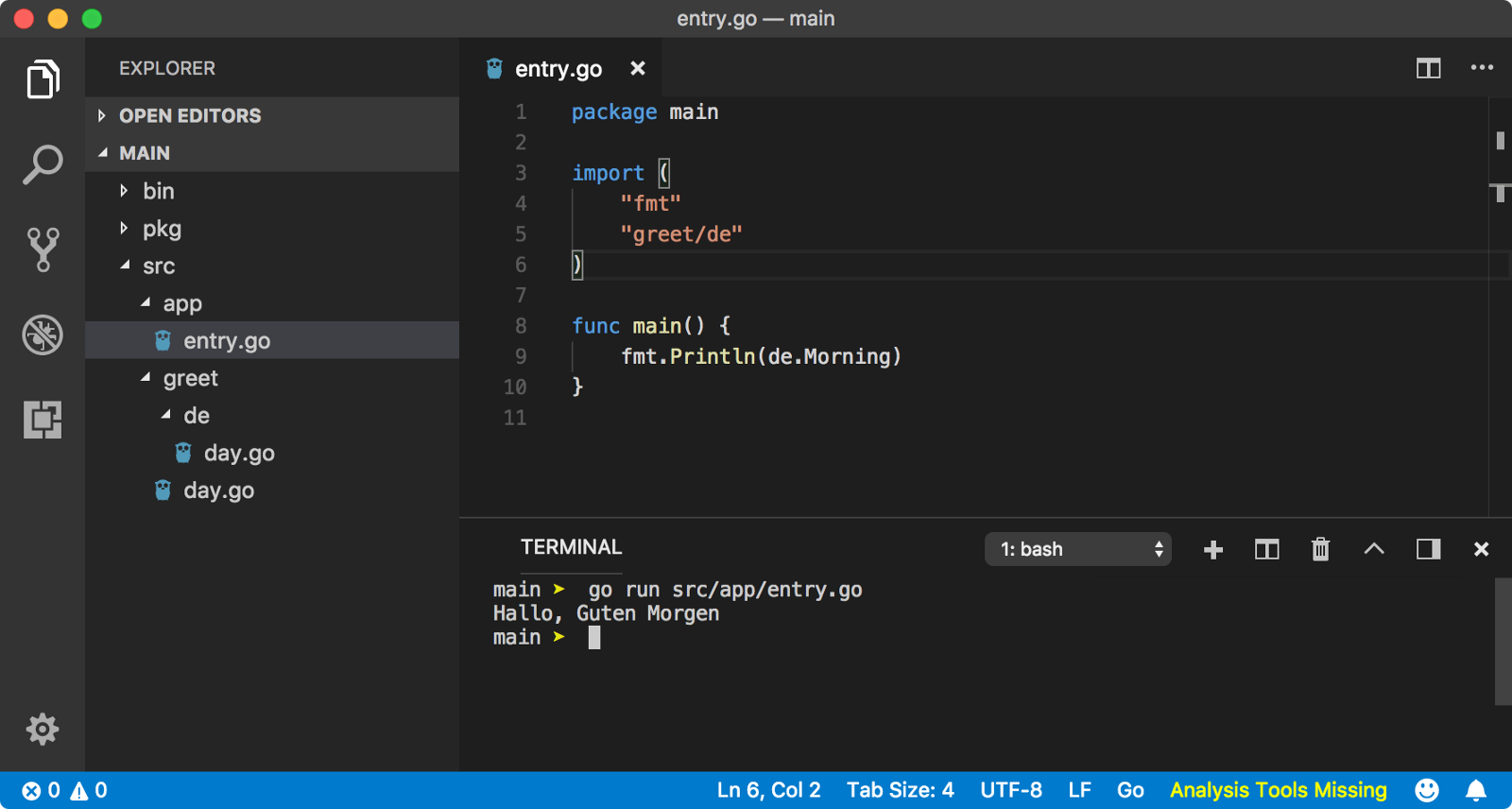Click the 'Analysis Tools Missing' warning
Screen dimensions: 1512x809
(1278, 790)
